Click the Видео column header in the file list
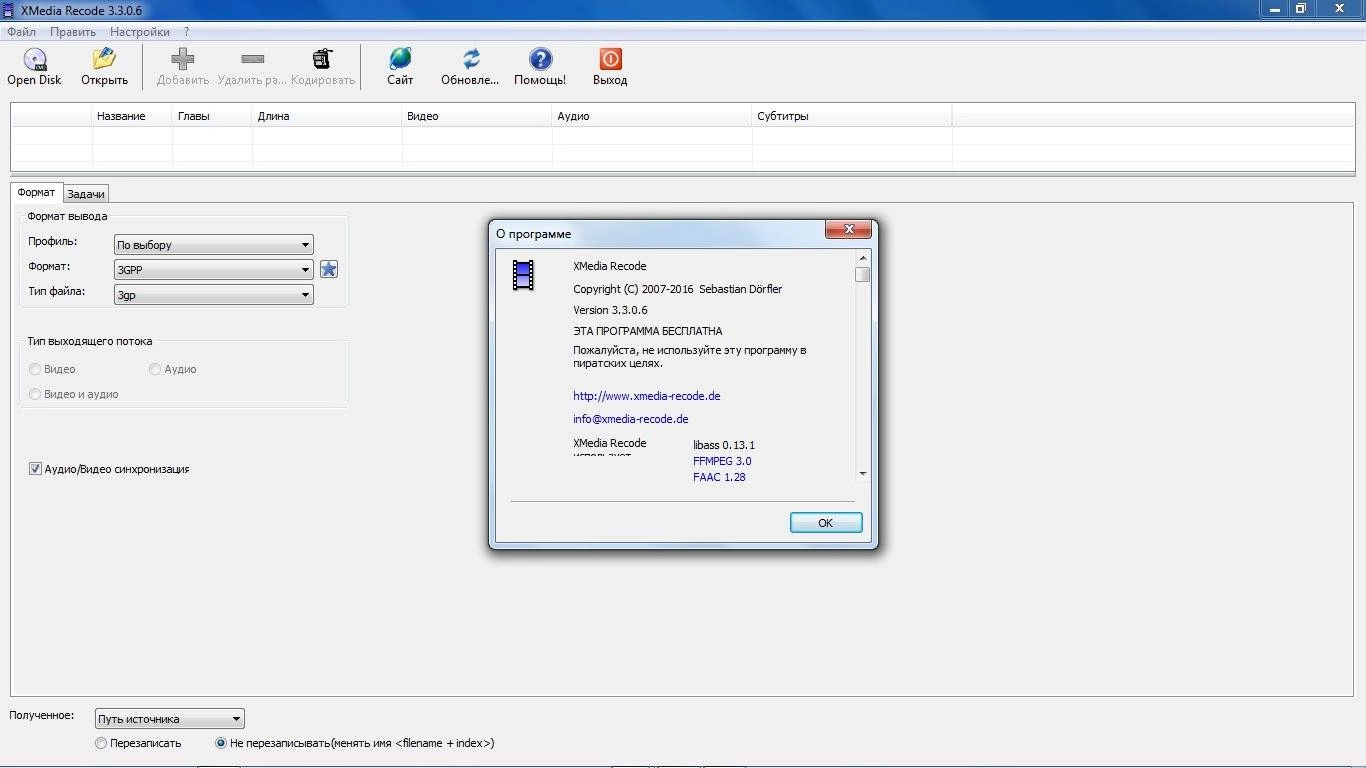The width and height of the screenshot is (1366, 768). click(x=477, y=116)
